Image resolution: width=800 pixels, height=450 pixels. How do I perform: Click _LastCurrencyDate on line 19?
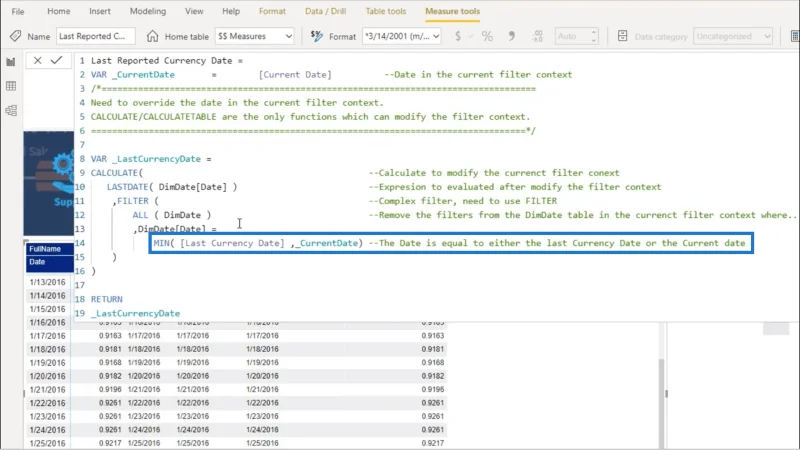click(x=135, y=313)
